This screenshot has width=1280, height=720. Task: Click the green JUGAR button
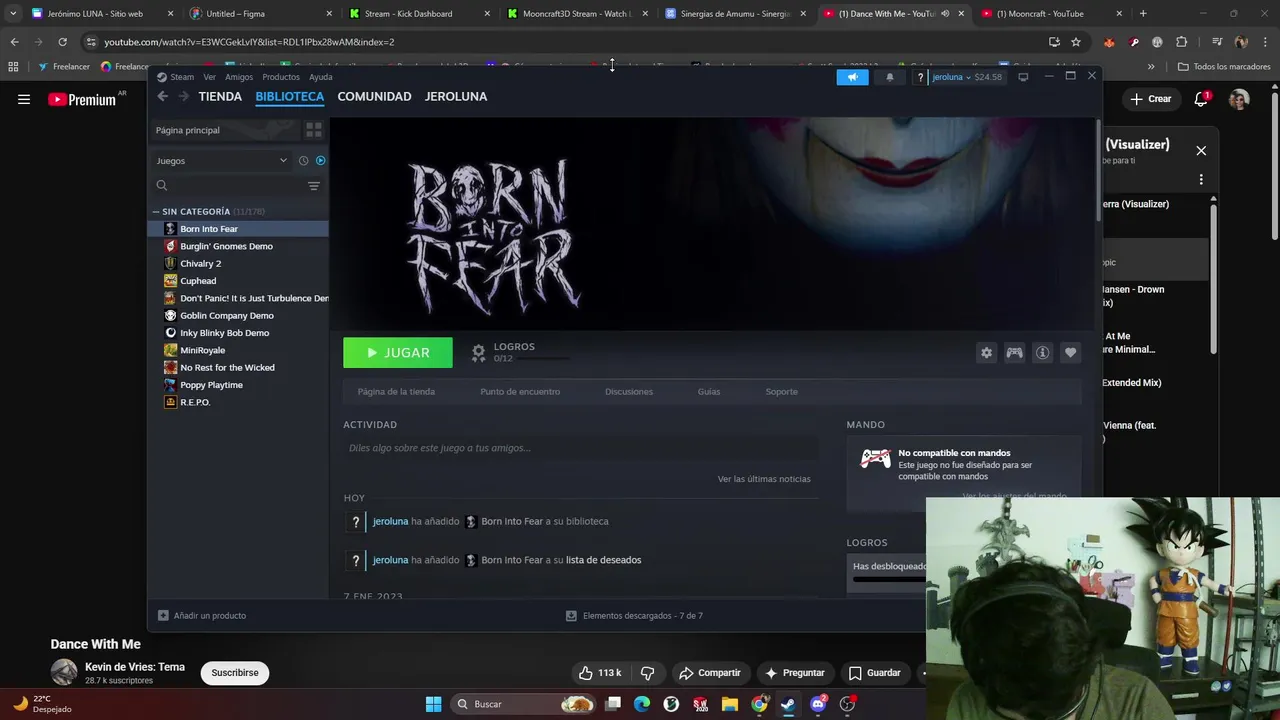point(398,353)
